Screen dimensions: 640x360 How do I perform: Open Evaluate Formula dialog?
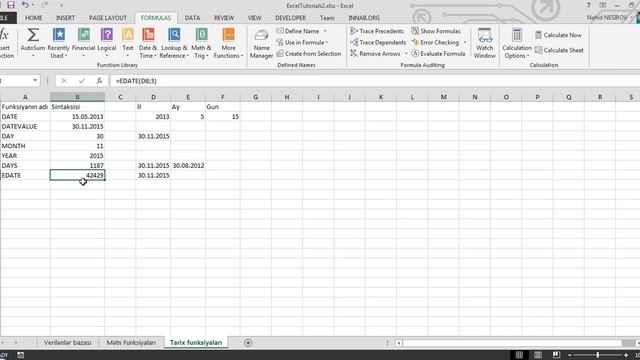click(438, 53)
